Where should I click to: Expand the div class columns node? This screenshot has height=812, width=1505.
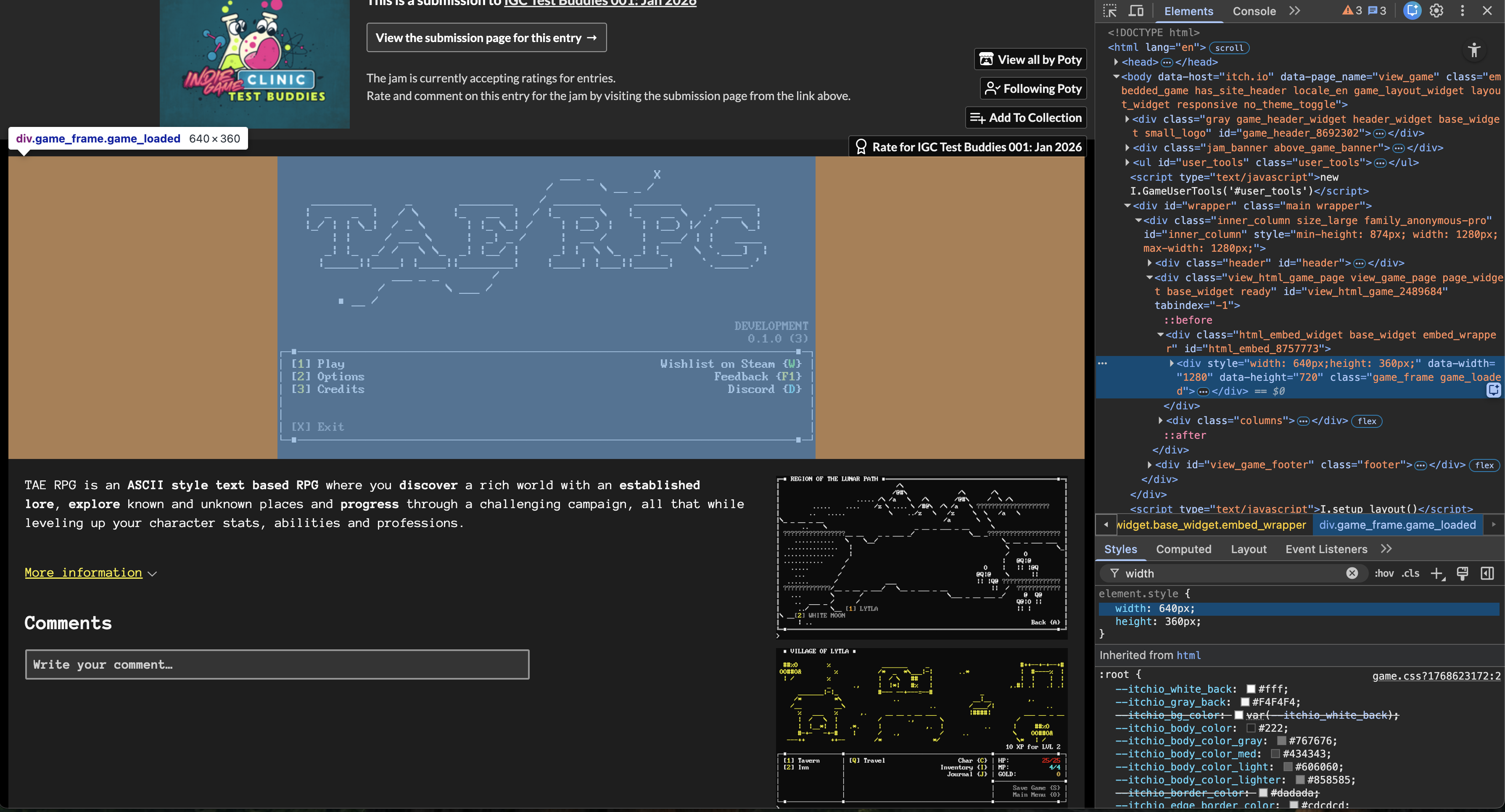1160,421
